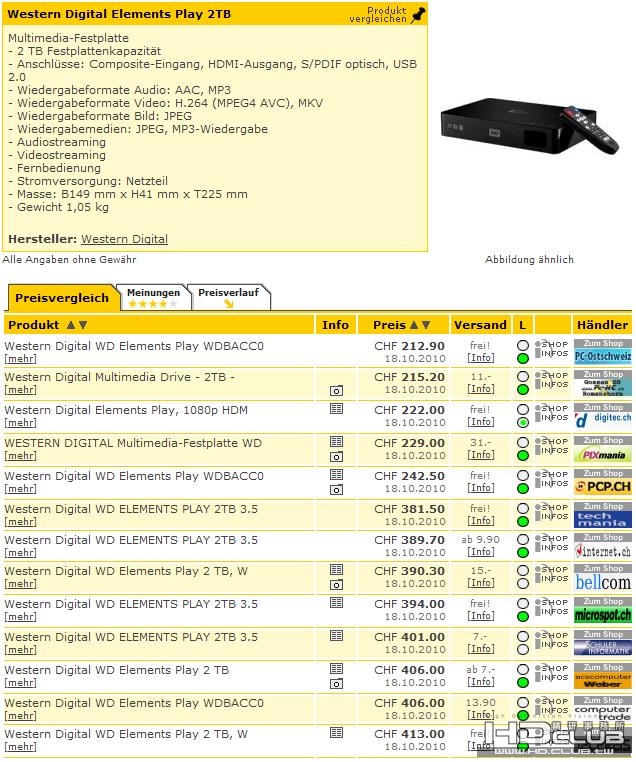Open camera image icon in PIXmania row
Screen dimensions: 636x762
pyautogui.click(x=336, y=457)
